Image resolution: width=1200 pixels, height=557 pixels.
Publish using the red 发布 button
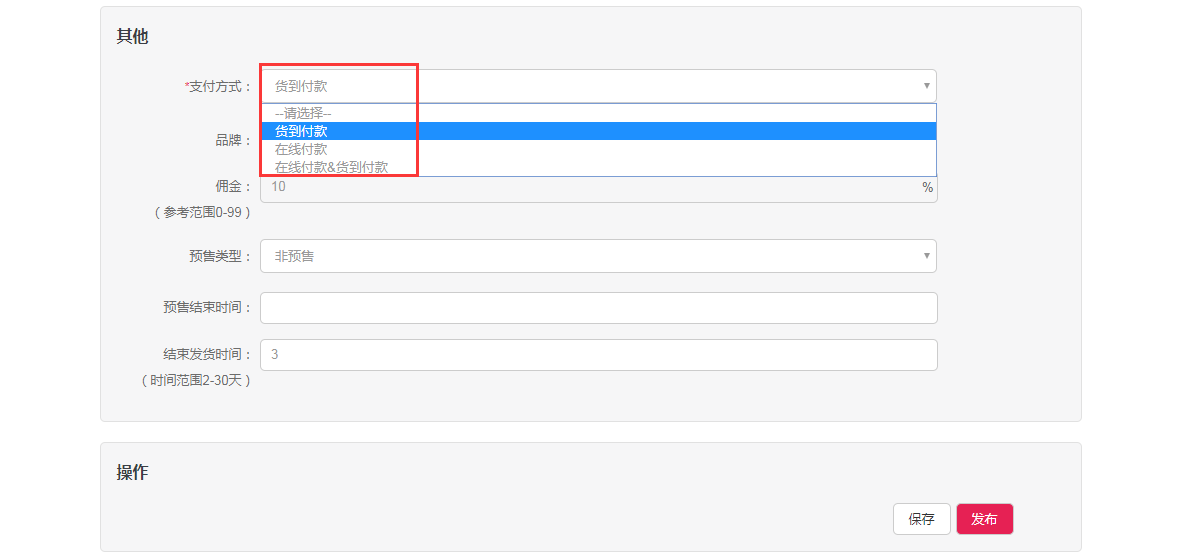pyautogui.click(x=984, y=519)
